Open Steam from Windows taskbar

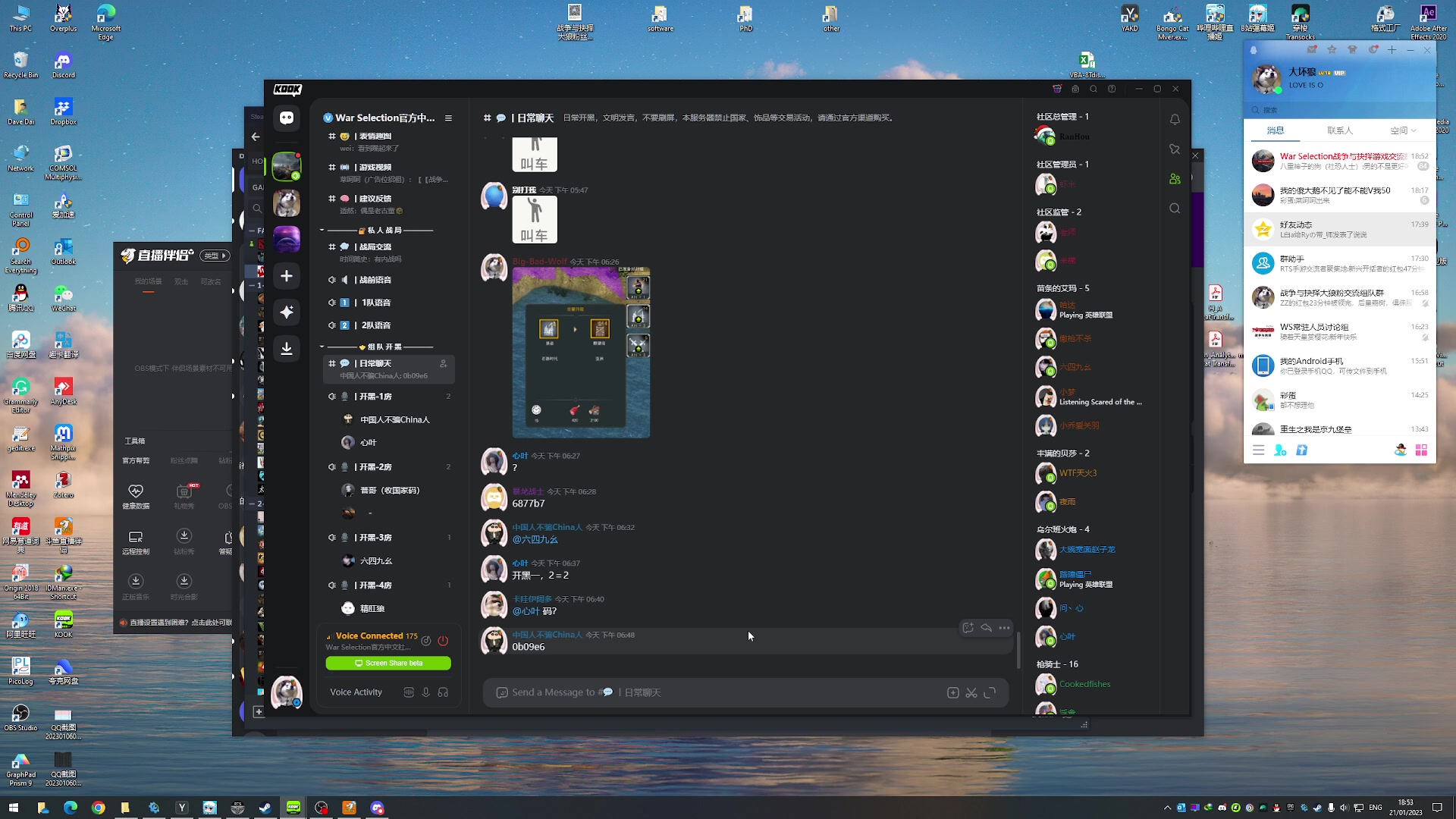pos(265,808)
